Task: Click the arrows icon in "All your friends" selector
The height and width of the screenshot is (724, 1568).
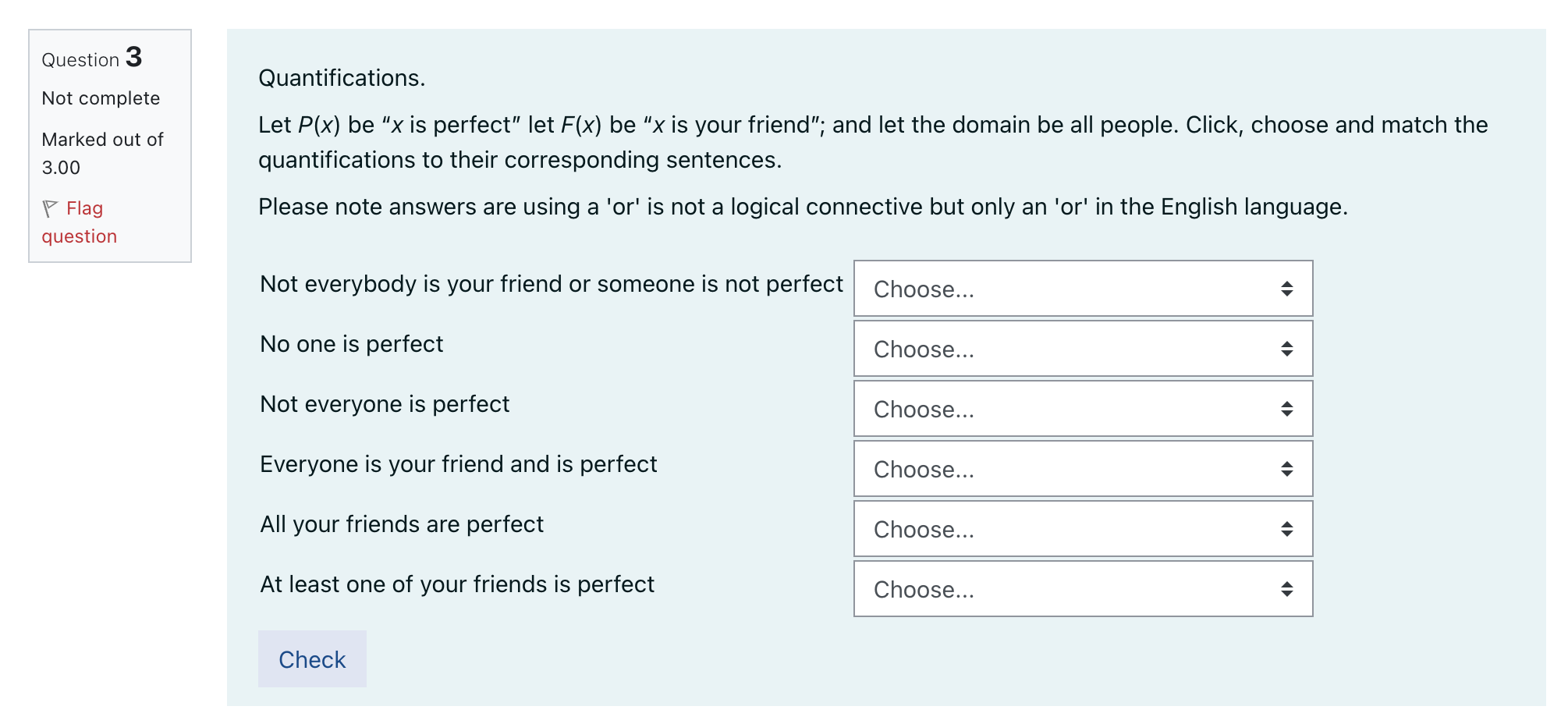Action: pos(1286,529)
